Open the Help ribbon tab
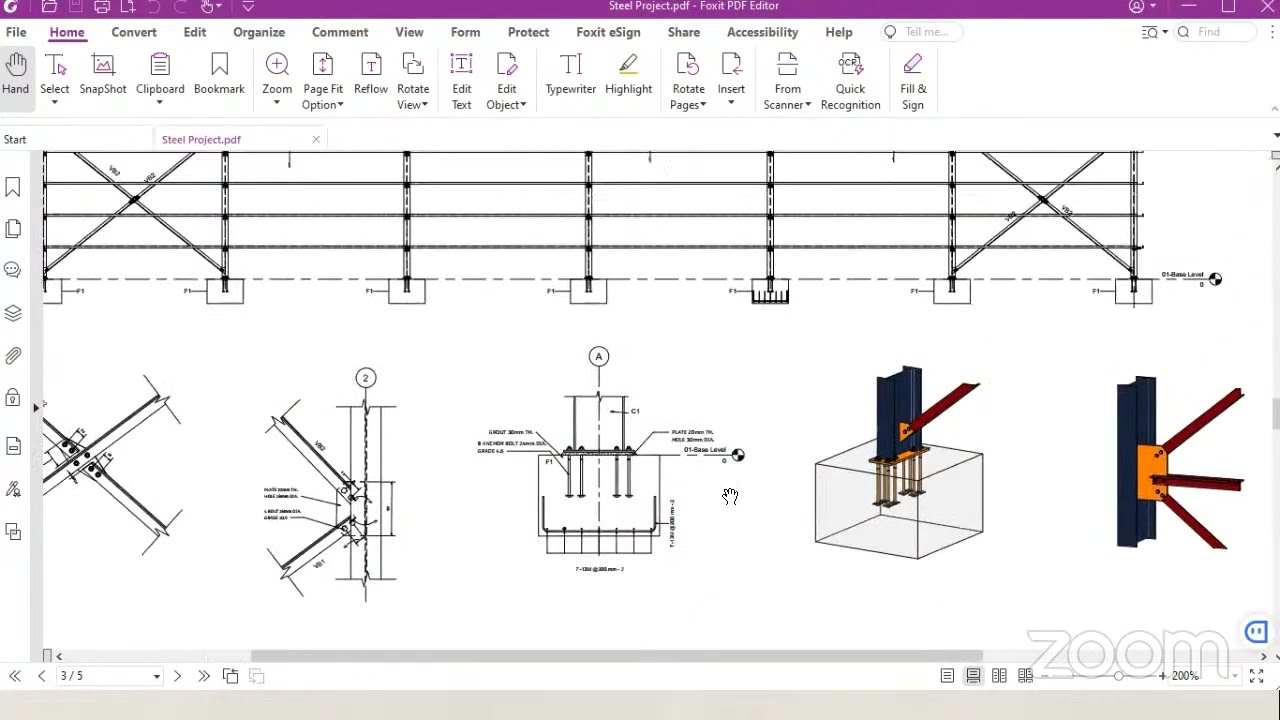The image size is (1280, 720). (839, 32)
